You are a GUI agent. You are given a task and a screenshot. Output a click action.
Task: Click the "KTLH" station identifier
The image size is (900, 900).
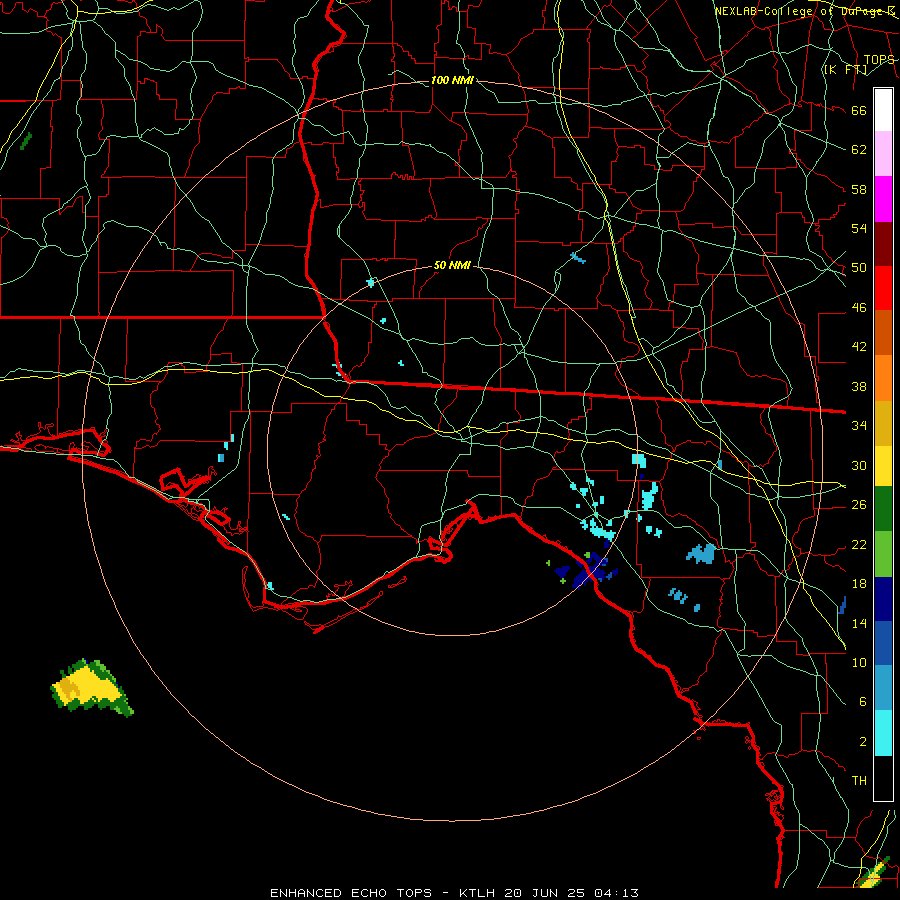tap(476, 893)
